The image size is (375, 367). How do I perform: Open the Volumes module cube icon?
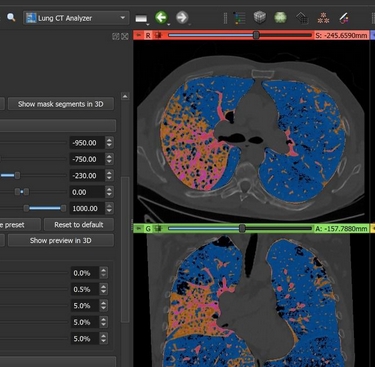pos(260,17)
